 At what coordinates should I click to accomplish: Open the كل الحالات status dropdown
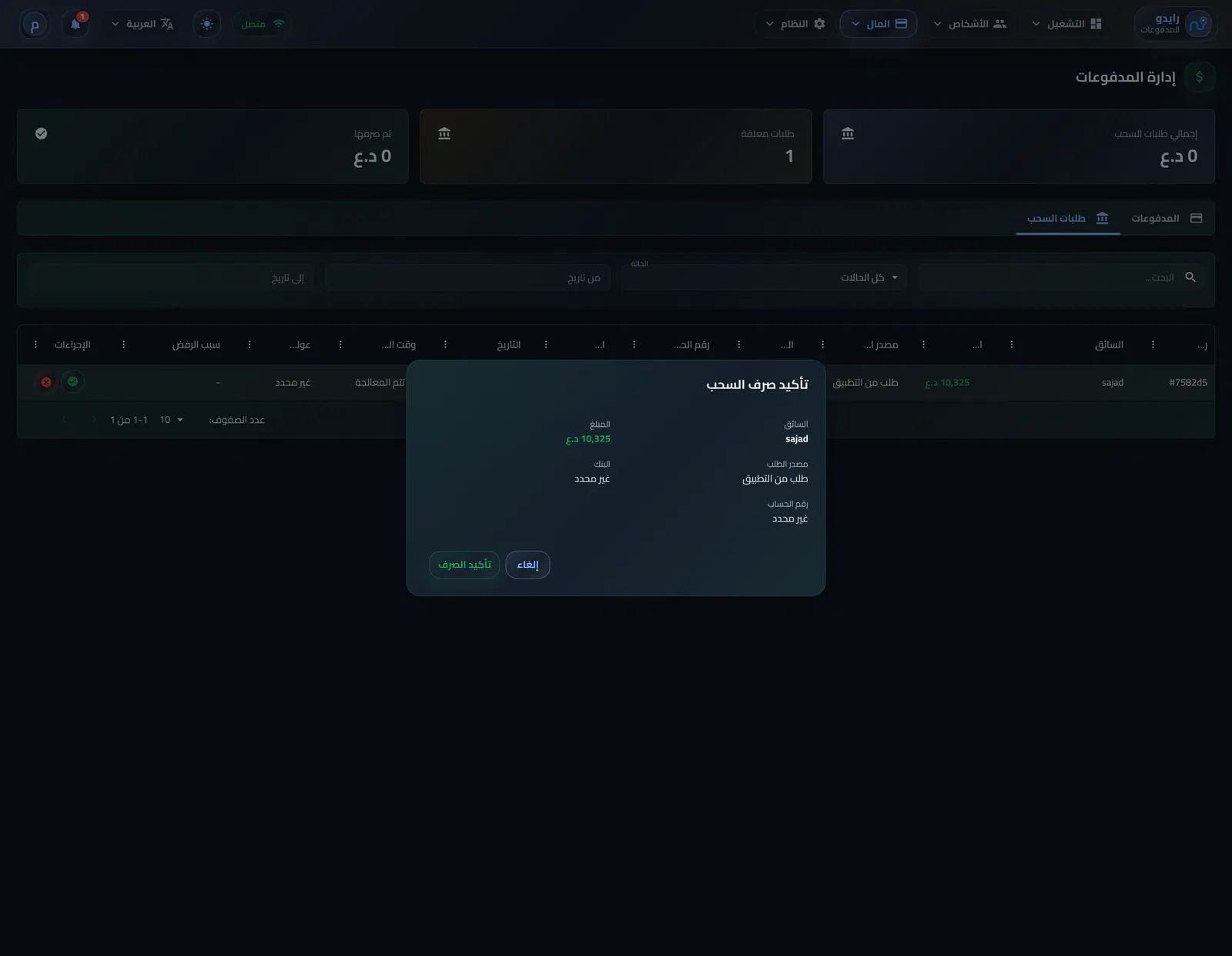tap(764, 277)
